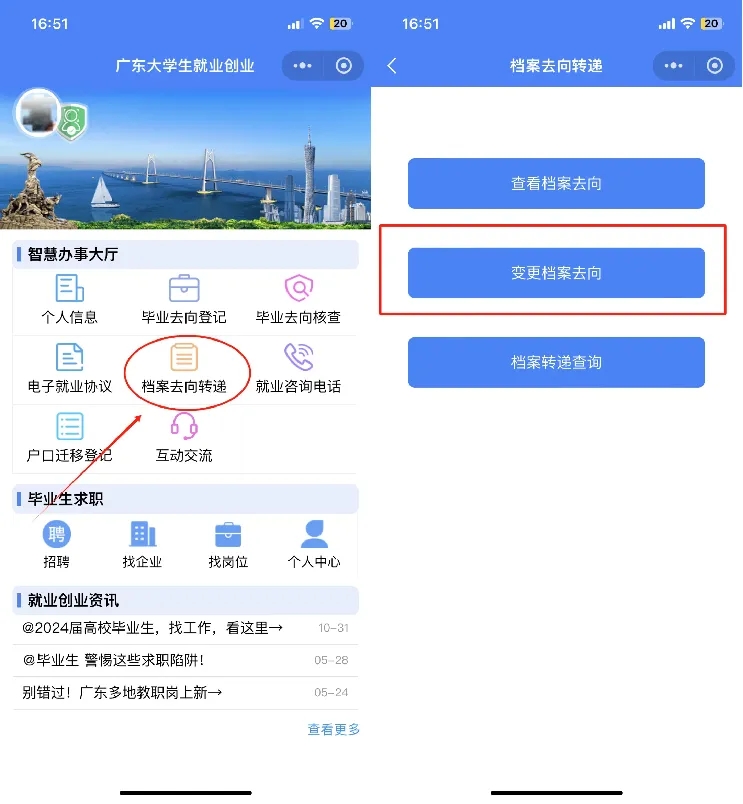Tap the 就业咨询电话 phone icon
This screenshot has height=804, width=743.
coord(299,357)
